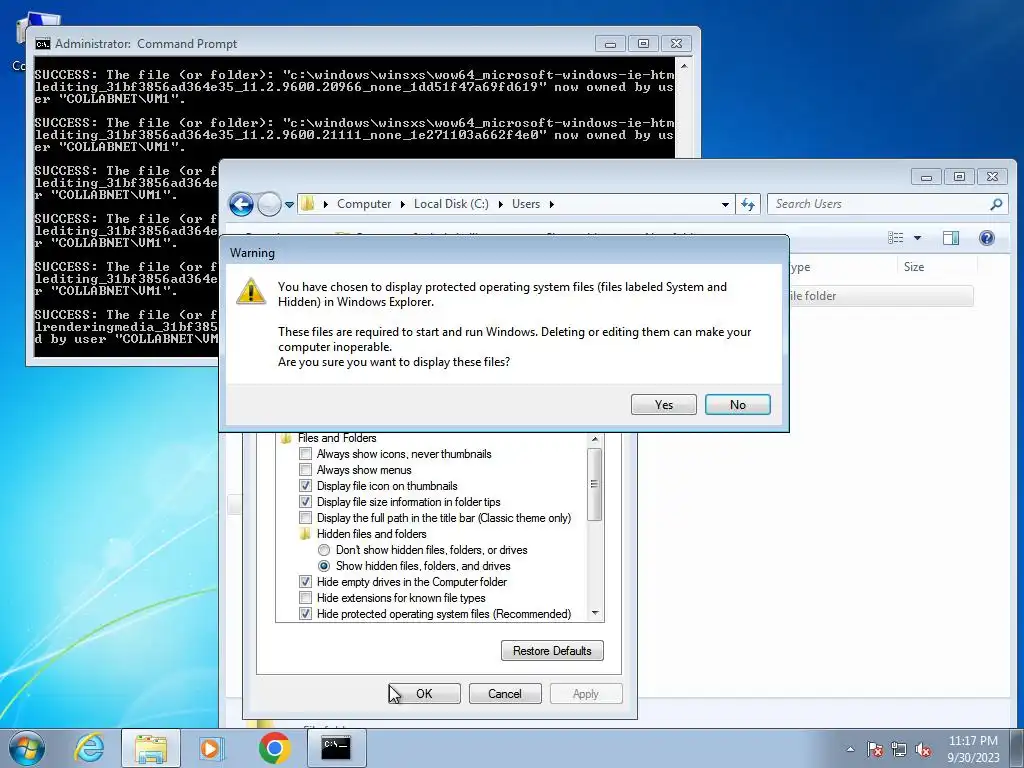Open the Windows Start button
Image resolution: width=1024 pixels, height=768 pixels.
click(26, 748)
